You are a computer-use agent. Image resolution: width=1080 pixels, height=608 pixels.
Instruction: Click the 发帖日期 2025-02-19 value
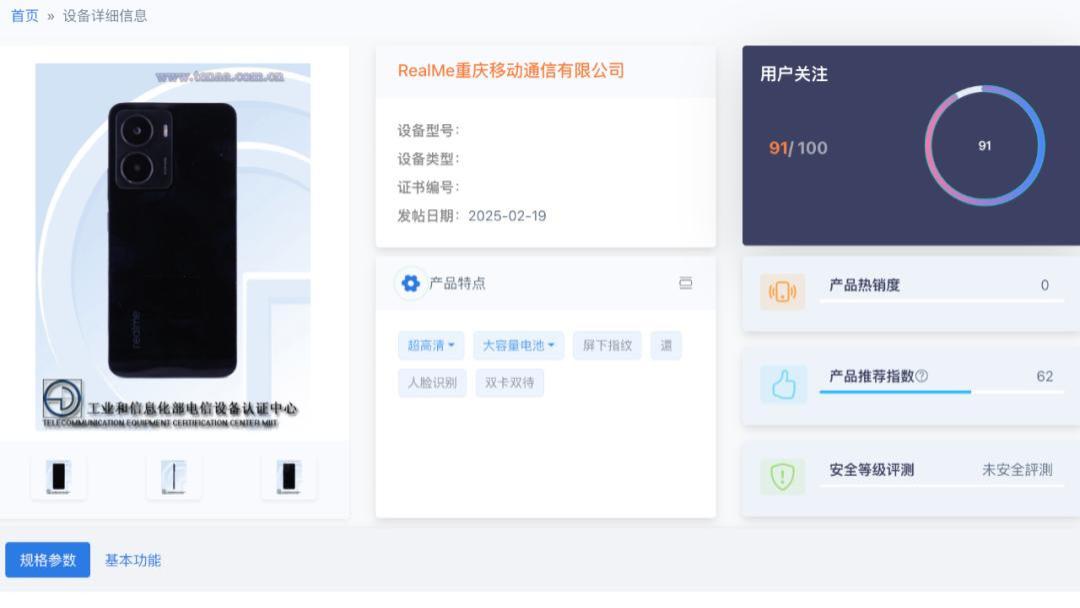coord(507,216)
